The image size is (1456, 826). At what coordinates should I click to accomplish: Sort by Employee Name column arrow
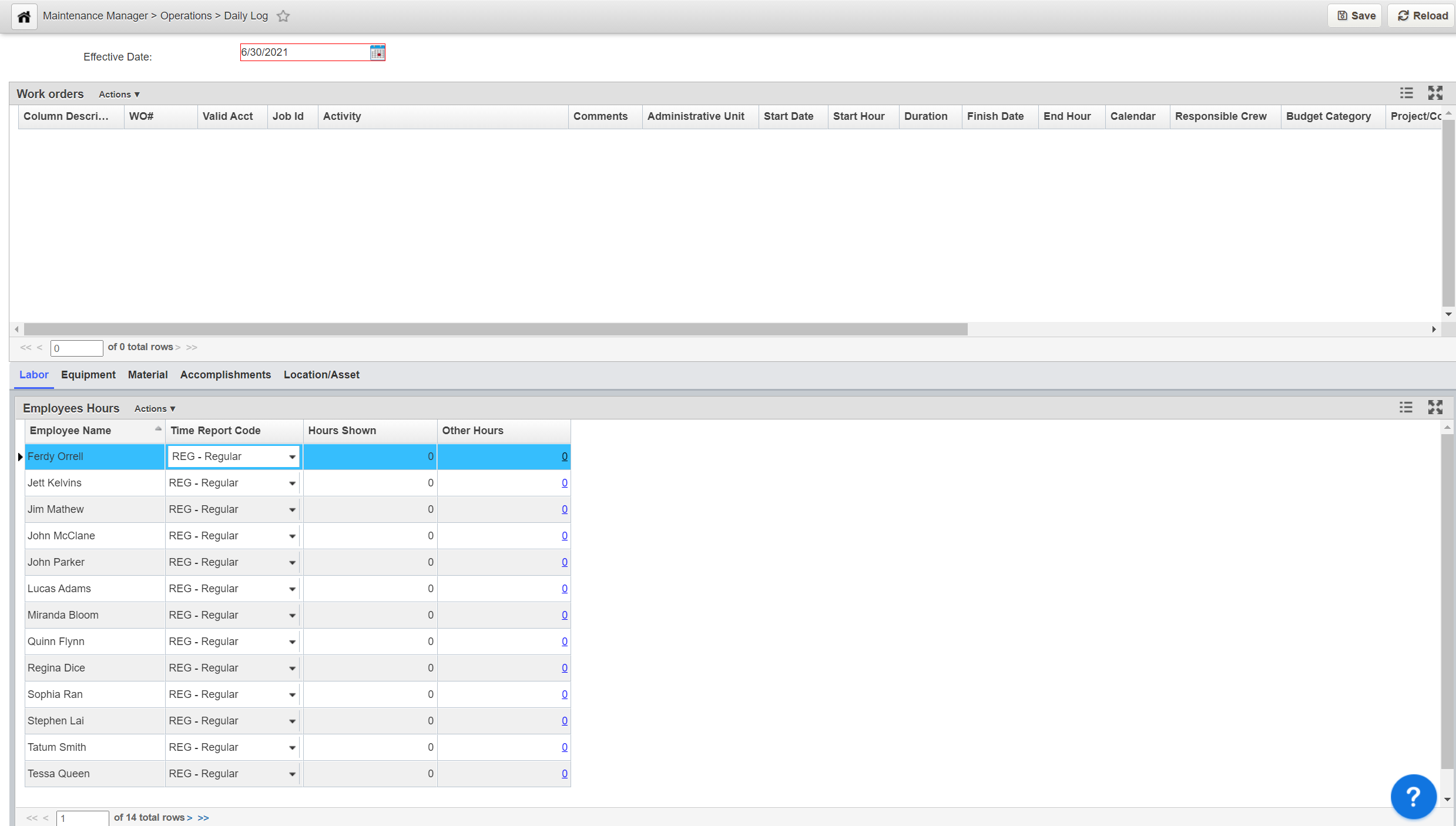(x=158, y=429)
